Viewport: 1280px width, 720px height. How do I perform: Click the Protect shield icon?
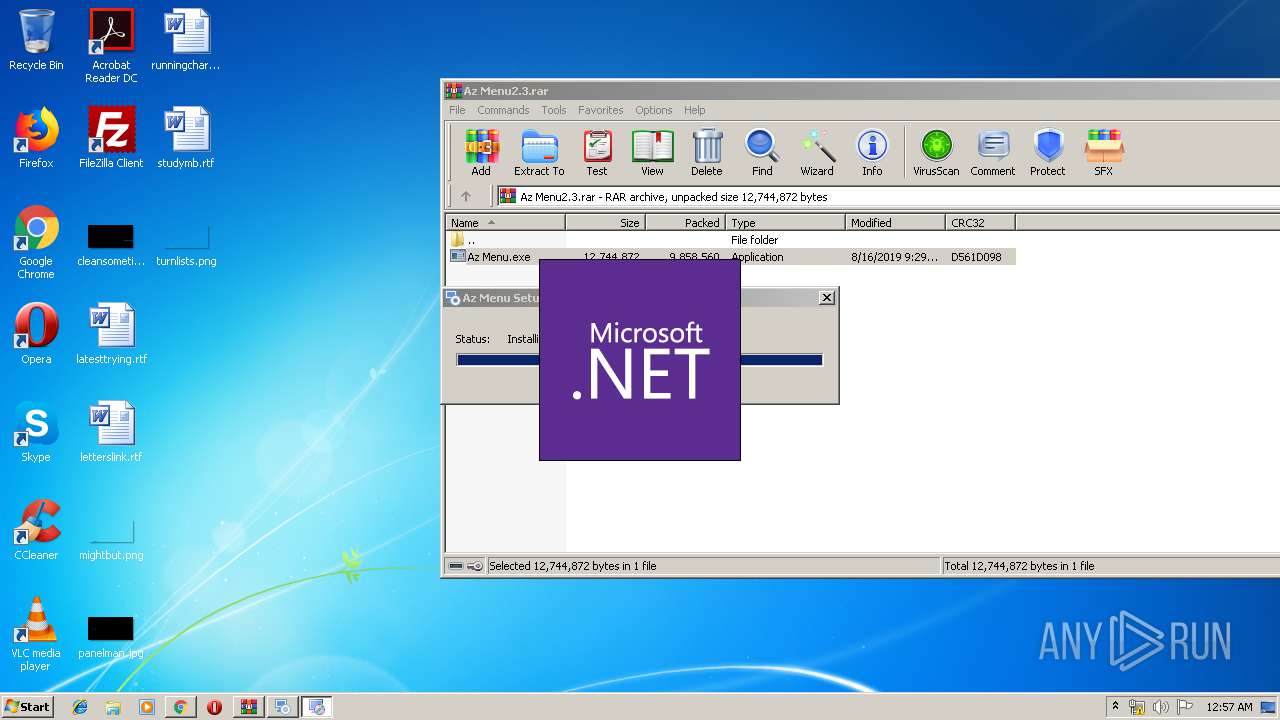click(1048, 153)
